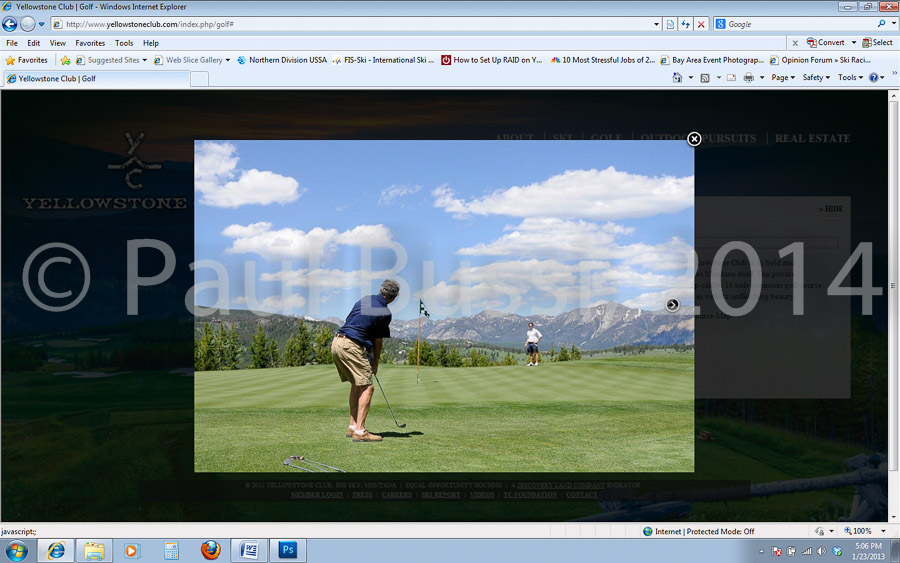This screenshot has height=563, width=900.
Task: Open Windows Media Player taskbar icon
Action: tap(131, 551)
